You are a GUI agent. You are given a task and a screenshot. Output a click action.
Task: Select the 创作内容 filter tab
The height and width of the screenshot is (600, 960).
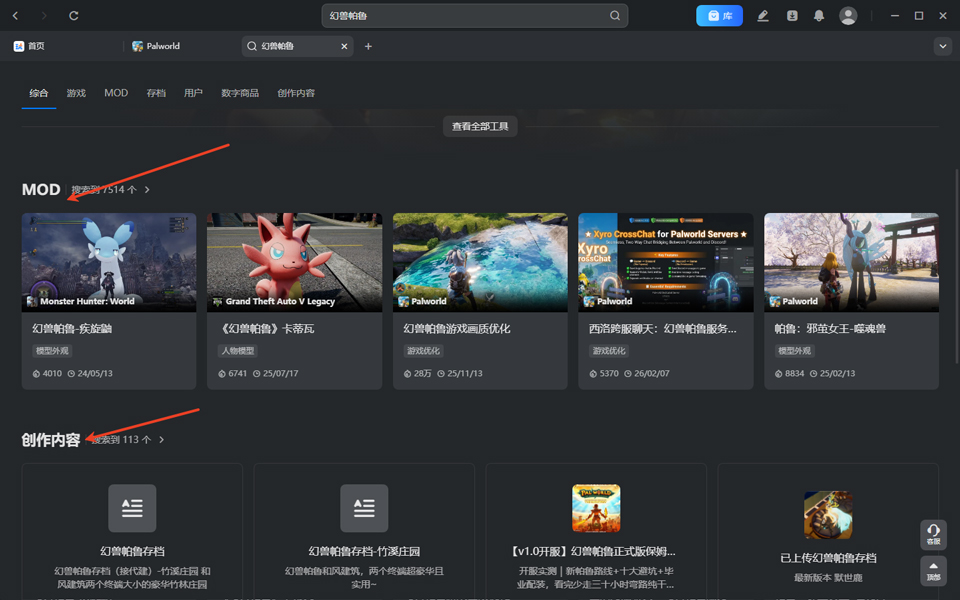click(x=296, y=93)
